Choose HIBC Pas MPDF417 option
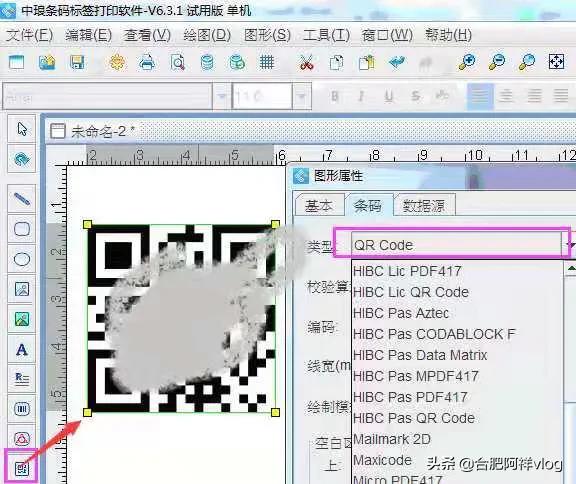 (457, 376)
